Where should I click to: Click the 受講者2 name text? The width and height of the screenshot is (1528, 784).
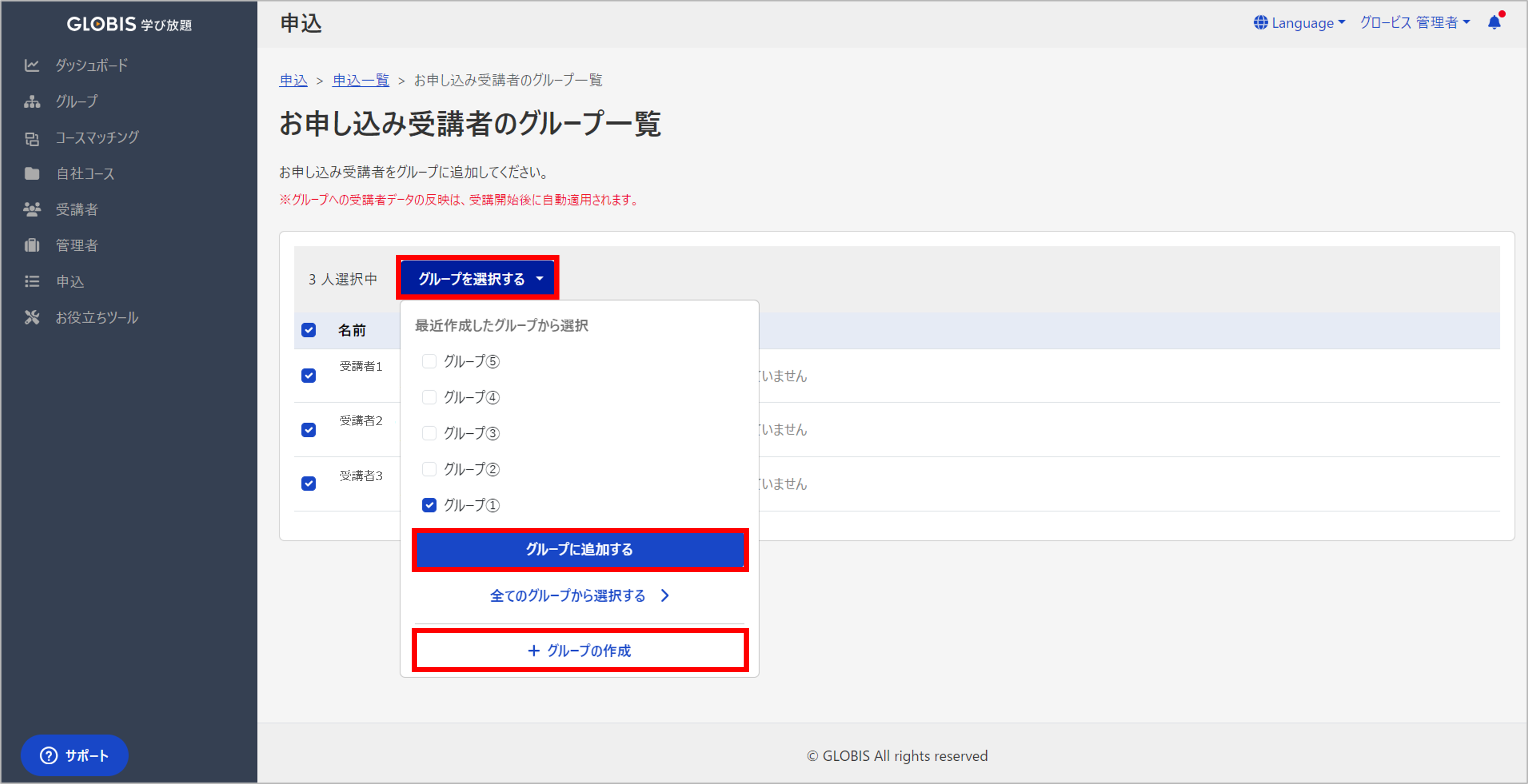point(361,421)
